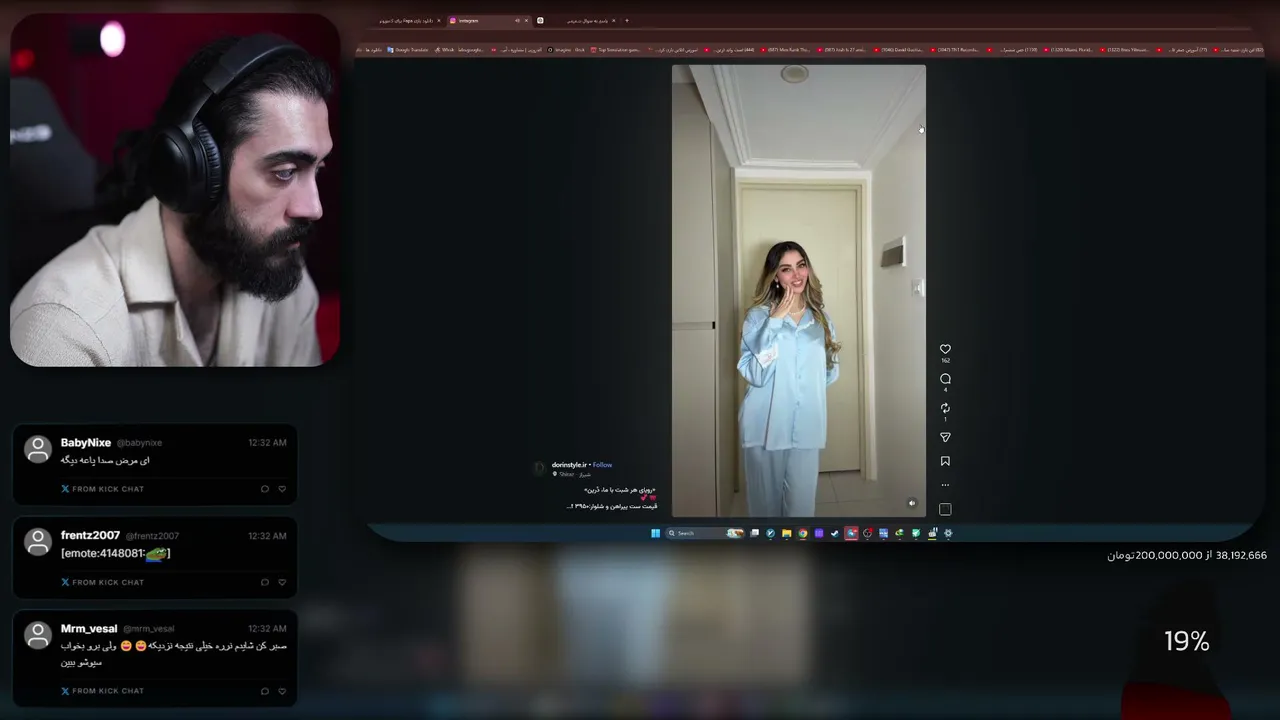Close the Instagram browser tab
Image resolution: width=1280 pixels, height=720 pixels.
[526, 20]
